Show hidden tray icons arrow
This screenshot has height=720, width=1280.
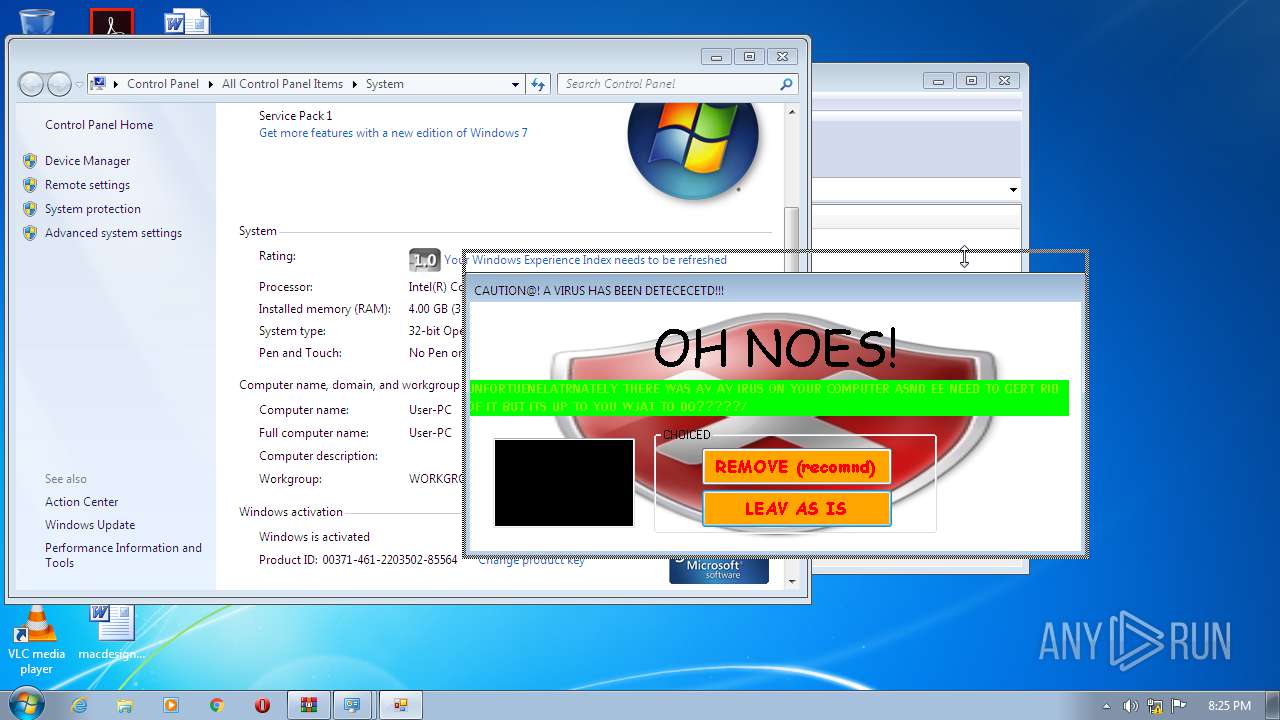[x=1106, y=705]
